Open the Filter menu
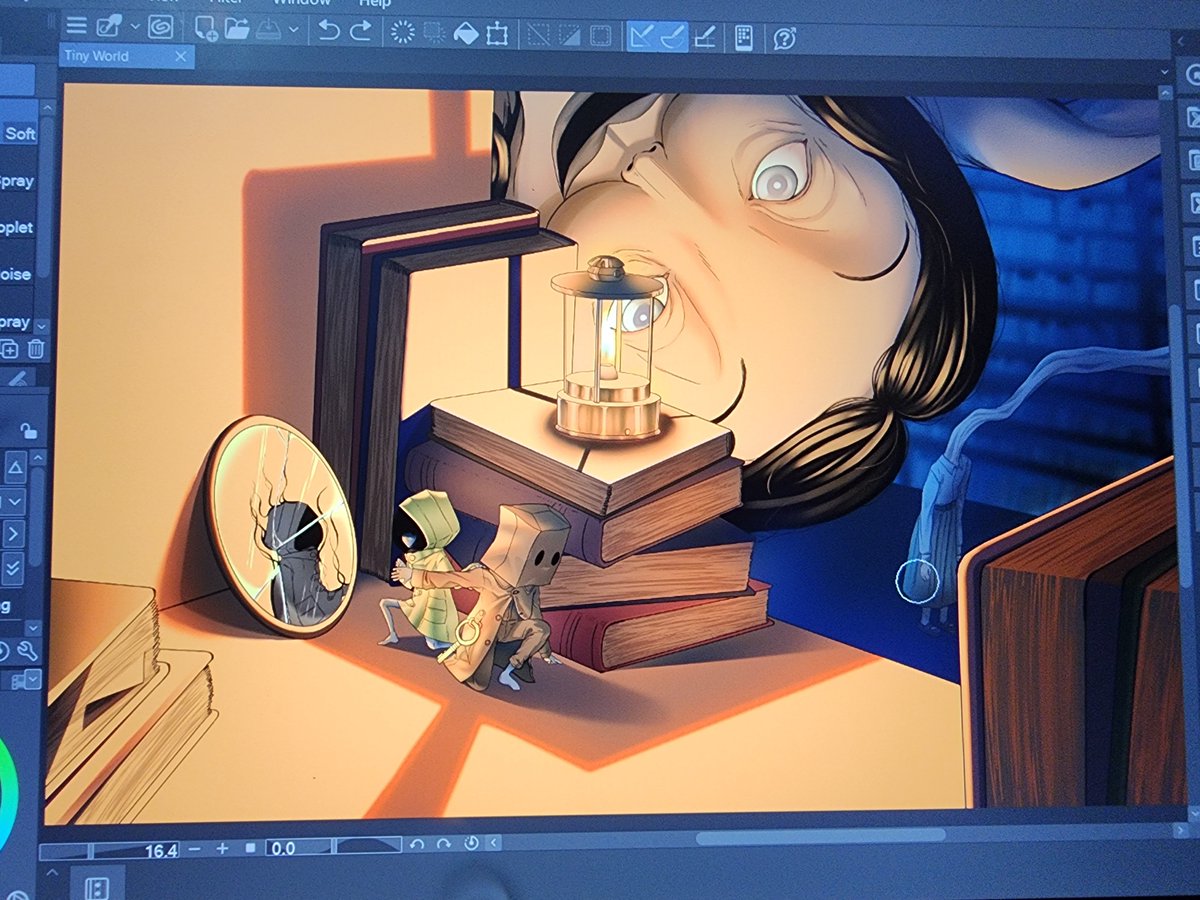 (229, 3)
